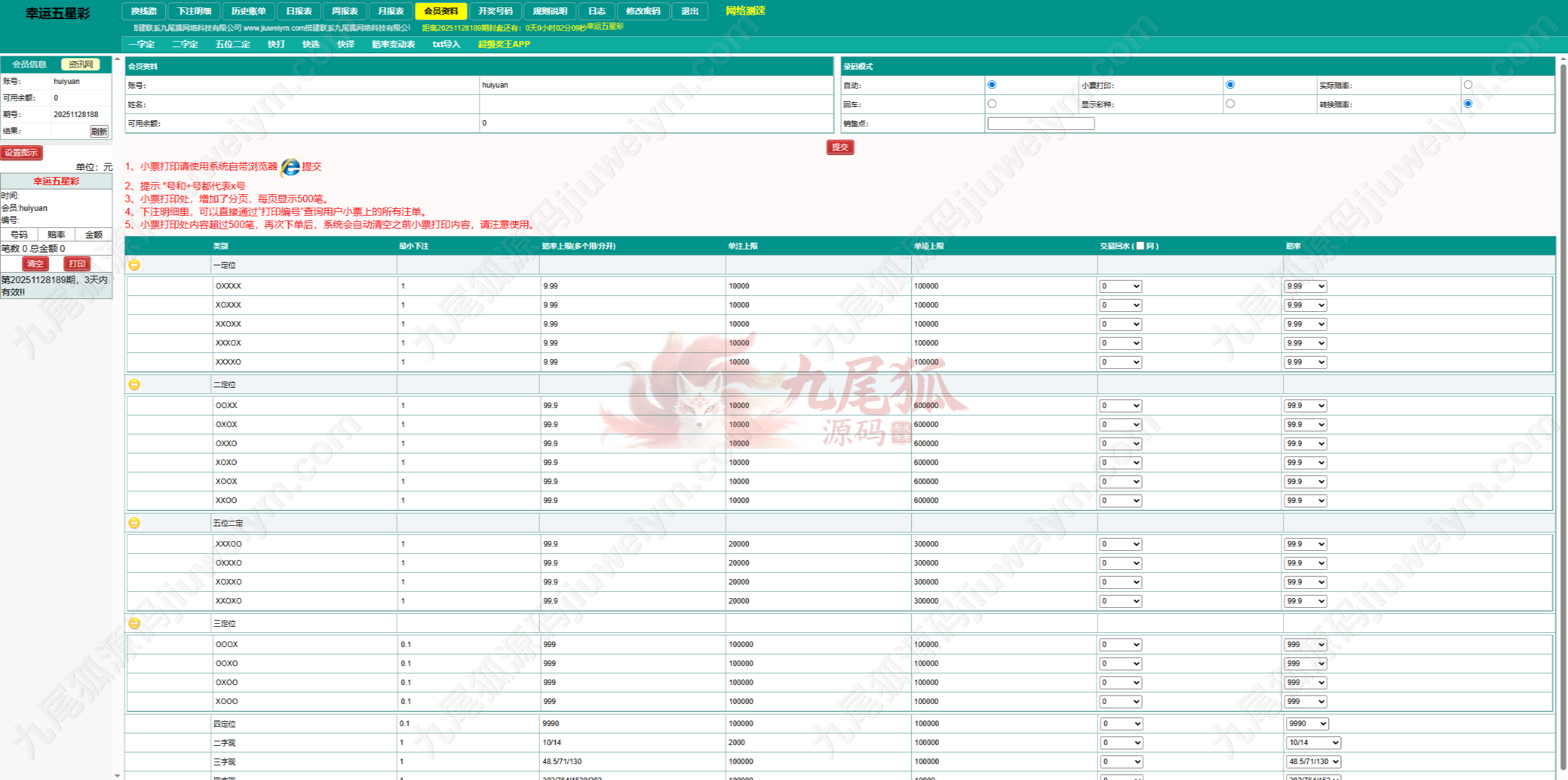Collapse the 五位二定 group icon
Viewport: 1568px width, 780px height.
134,523
